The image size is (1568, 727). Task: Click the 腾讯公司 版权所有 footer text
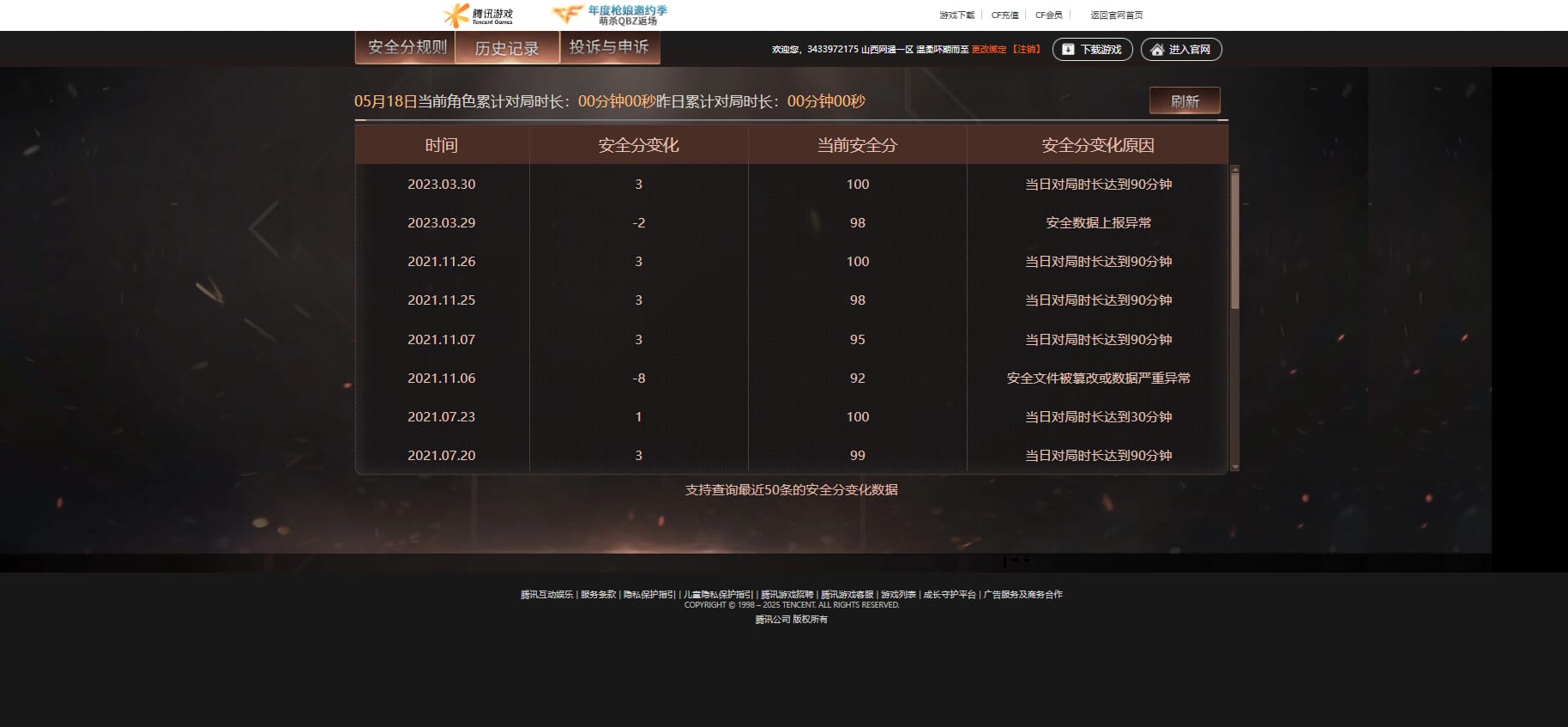click(791, 620)
